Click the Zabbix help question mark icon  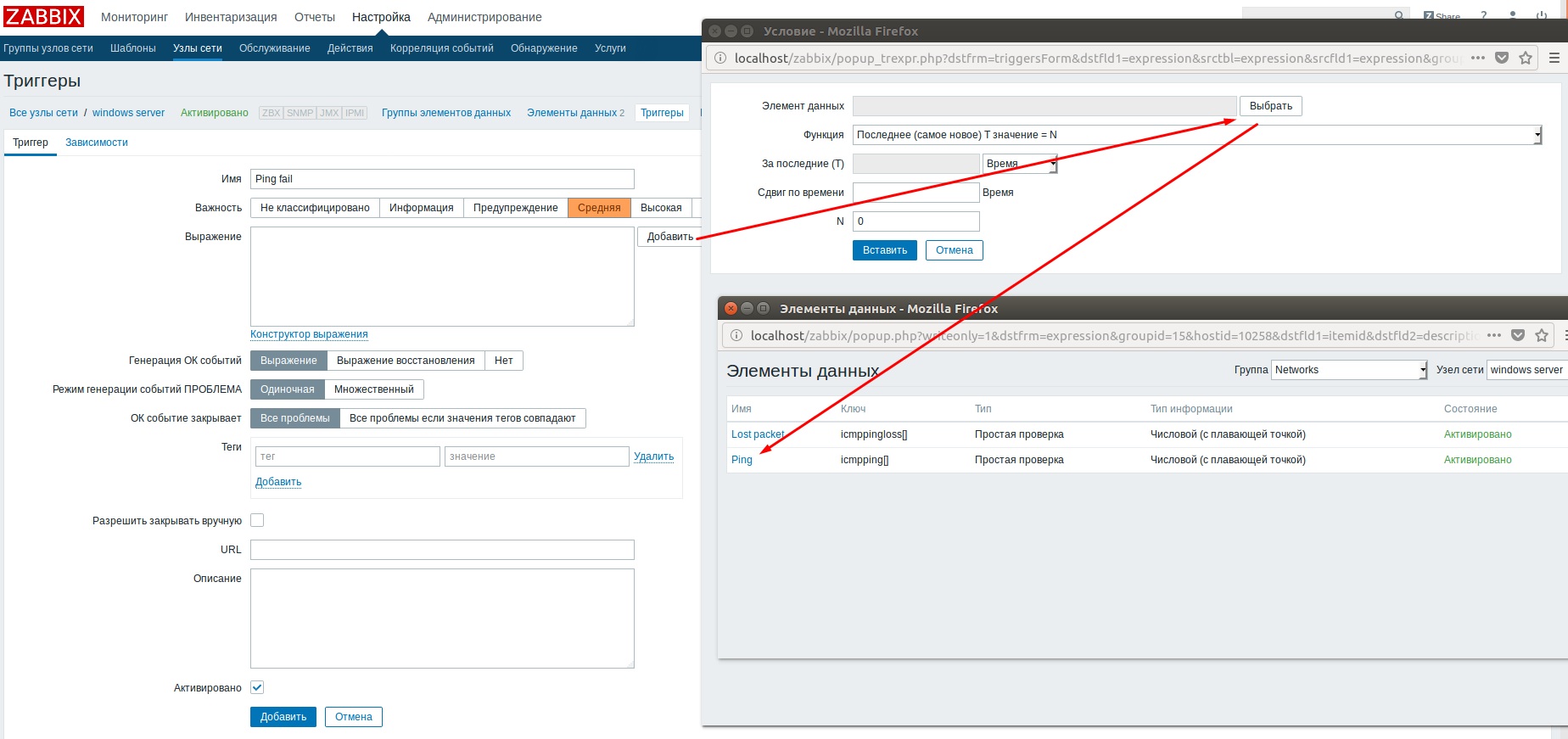click(x=1484, y=16)
